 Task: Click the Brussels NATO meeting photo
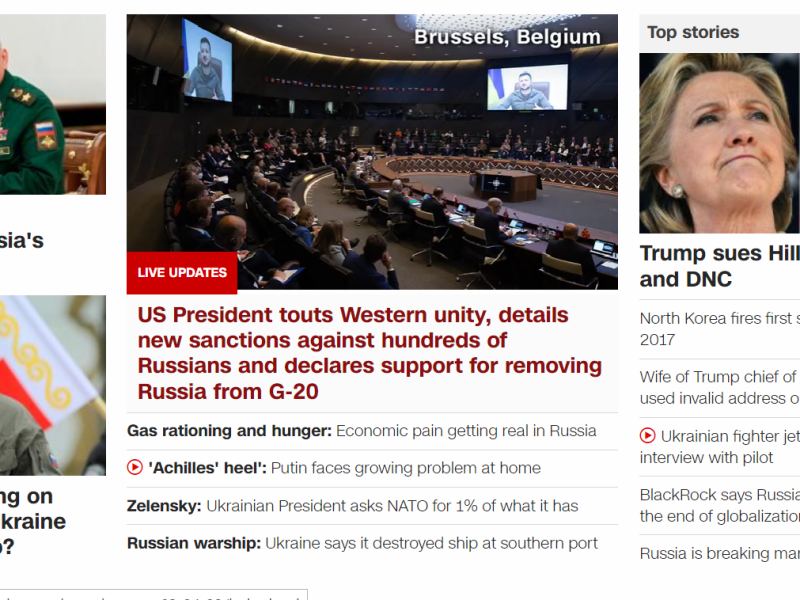372,152
